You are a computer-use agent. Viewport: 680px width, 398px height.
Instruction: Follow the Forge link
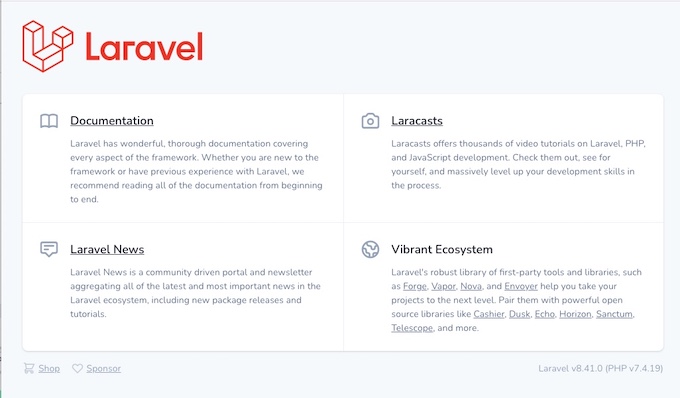pos(415,286)
